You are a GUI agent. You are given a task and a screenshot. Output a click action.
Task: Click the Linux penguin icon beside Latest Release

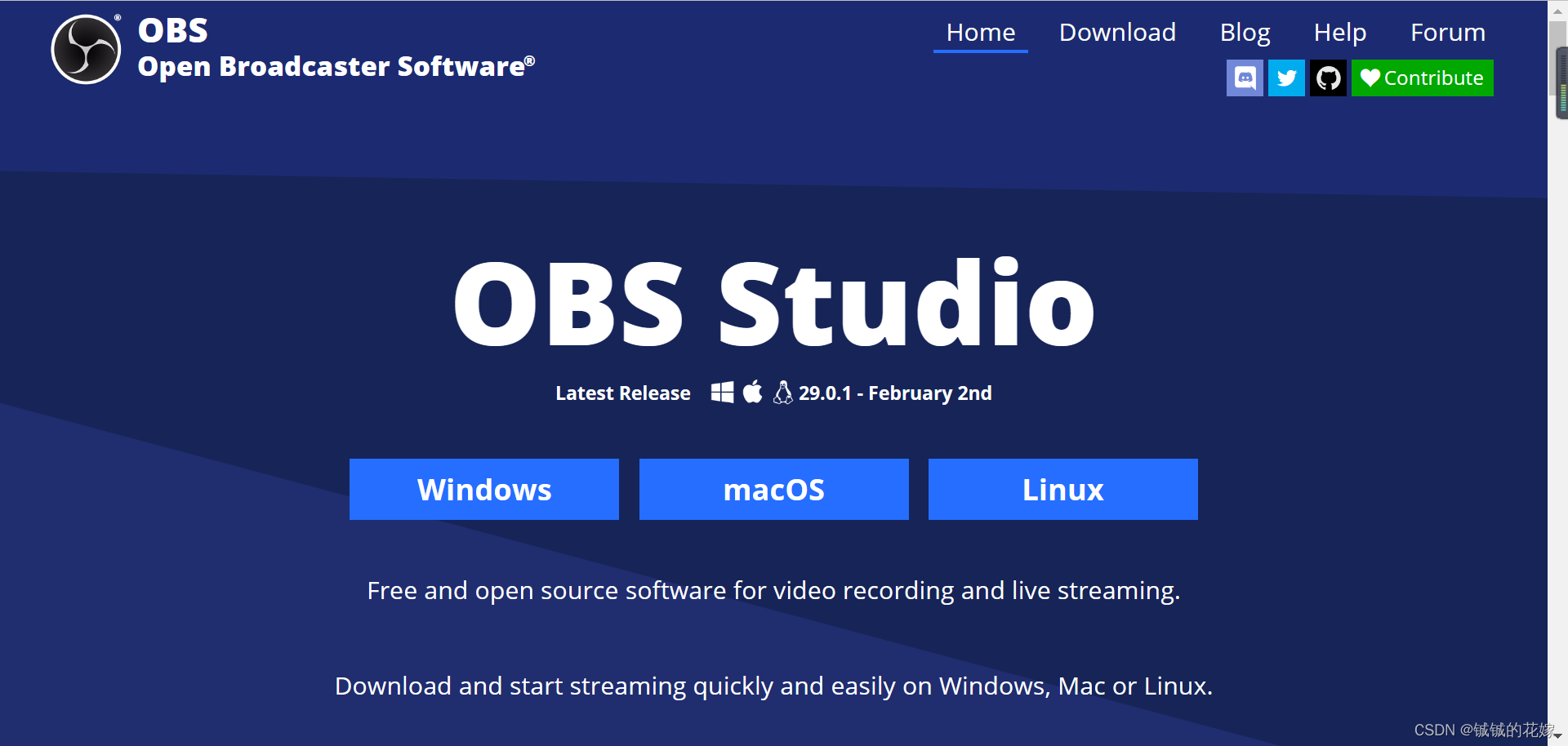pyautogui.click(x=782, y=393)
